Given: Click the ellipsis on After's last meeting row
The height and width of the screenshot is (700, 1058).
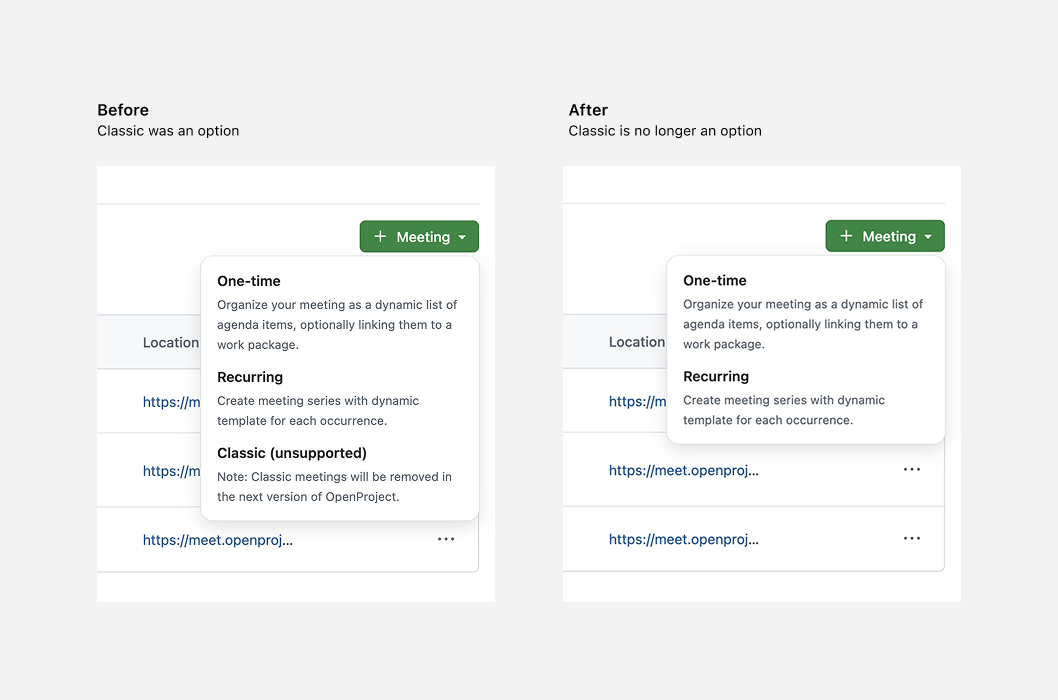Looking at the screenshot, I should (x=911, y=538).
